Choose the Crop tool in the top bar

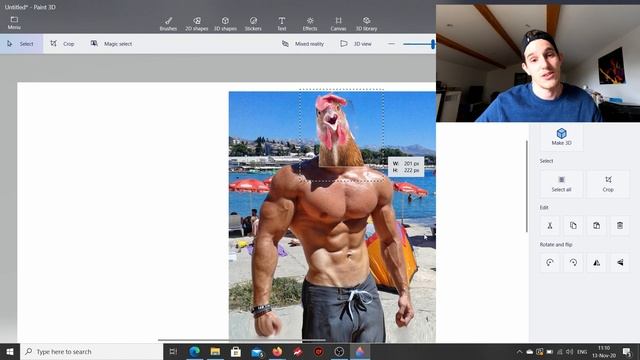[x=62, y=44]
